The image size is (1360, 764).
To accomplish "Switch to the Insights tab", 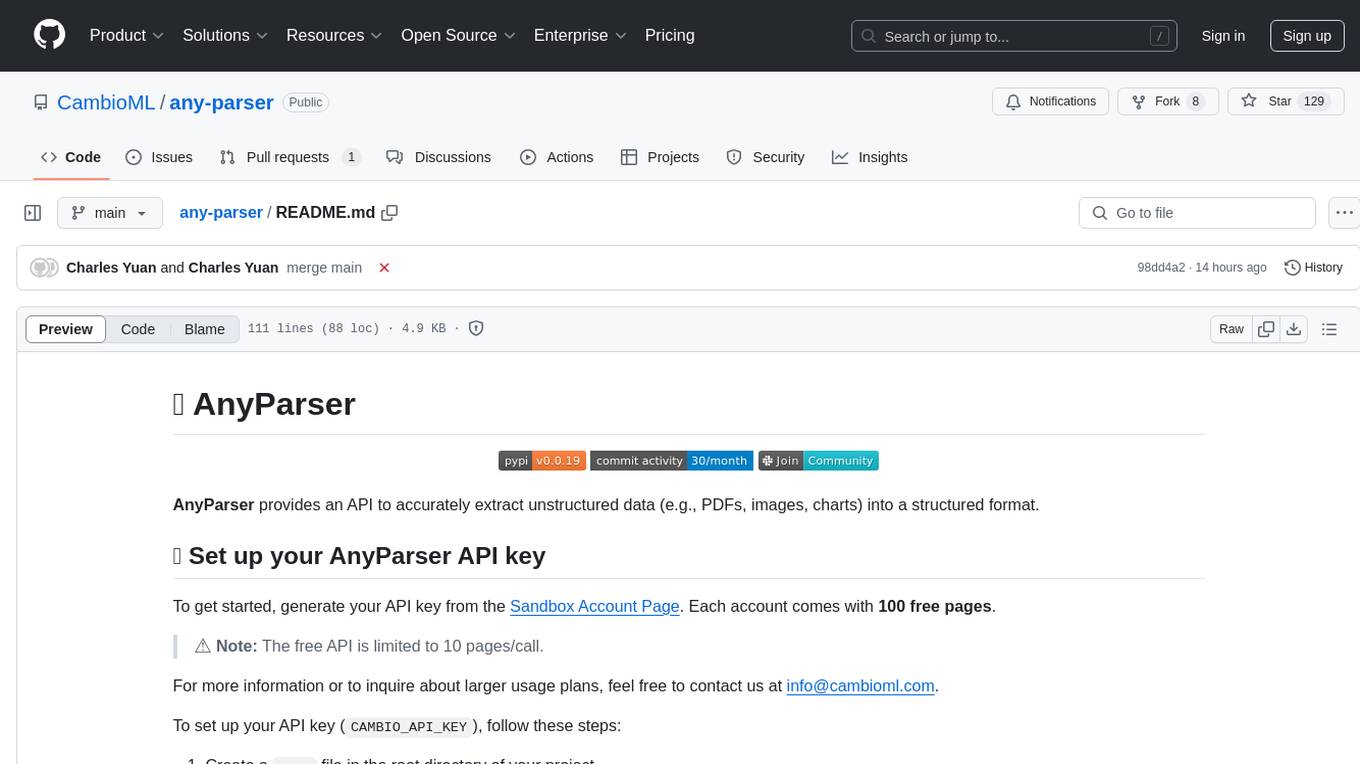I will (870, 157).
